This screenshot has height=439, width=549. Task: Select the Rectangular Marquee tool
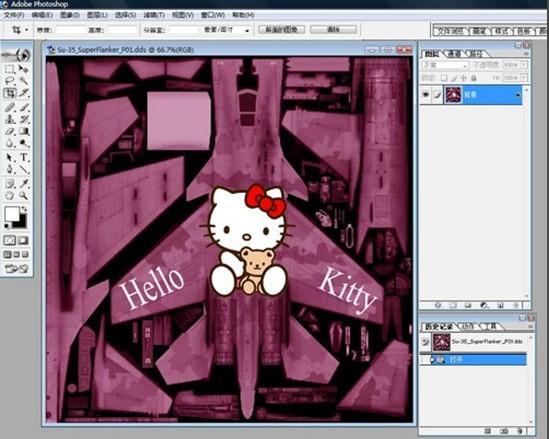tap(10, 69)
